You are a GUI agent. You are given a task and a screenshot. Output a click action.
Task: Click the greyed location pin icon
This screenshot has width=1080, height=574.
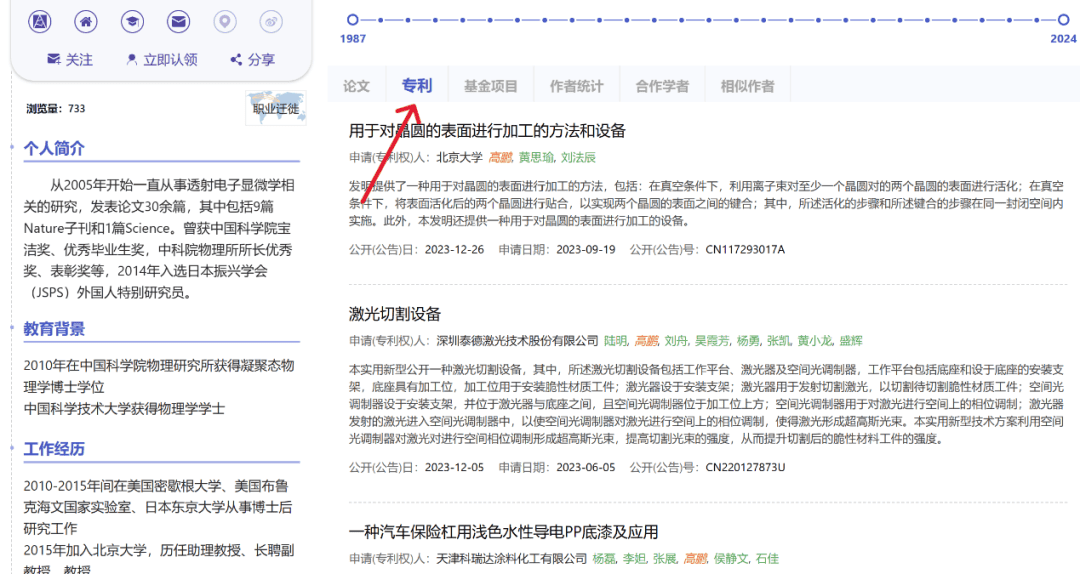tap(225, 21)
